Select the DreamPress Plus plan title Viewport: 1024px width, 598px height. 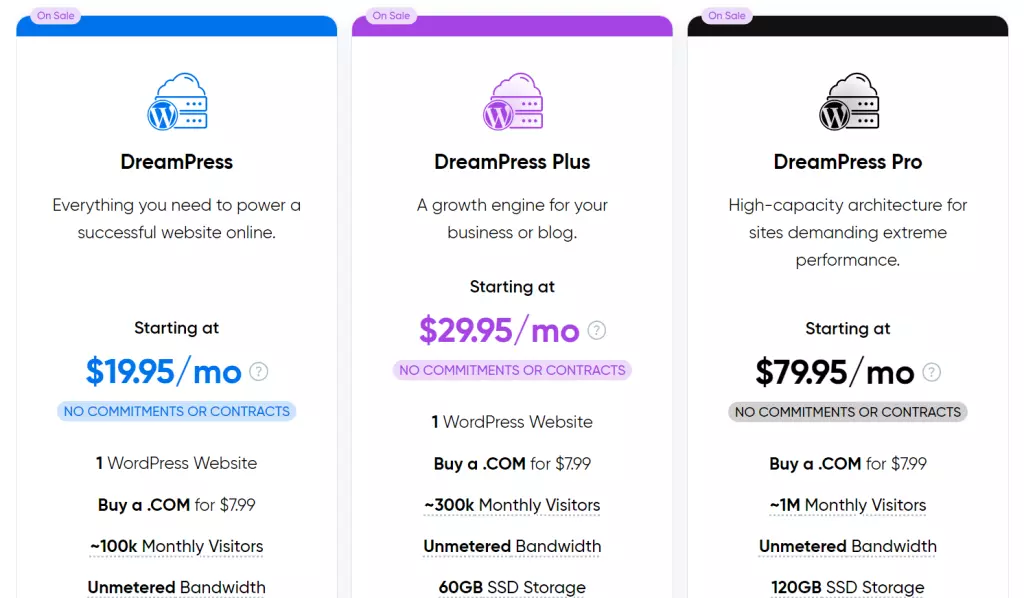pyautogui.click(x=512, y=161)
